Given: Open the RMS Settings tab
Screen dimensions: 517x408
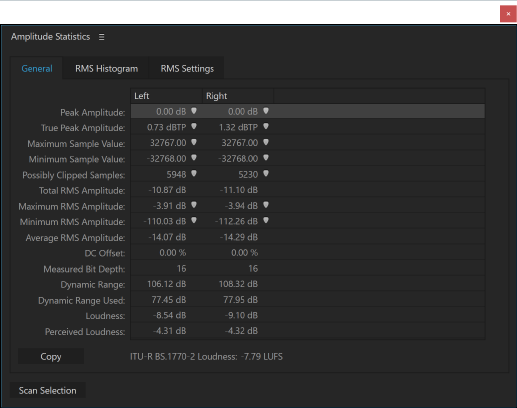Looking at the screenshot, I should pos(187,69).
